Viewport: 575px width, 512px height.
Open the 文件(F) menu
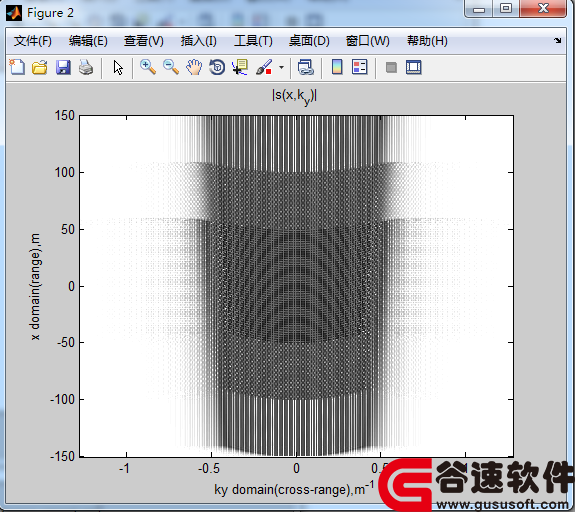point(33,41)
